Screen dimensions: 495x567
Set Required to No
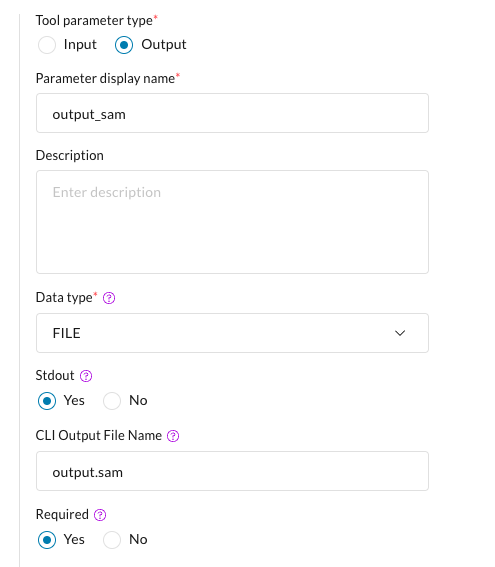tap(112, 540)
